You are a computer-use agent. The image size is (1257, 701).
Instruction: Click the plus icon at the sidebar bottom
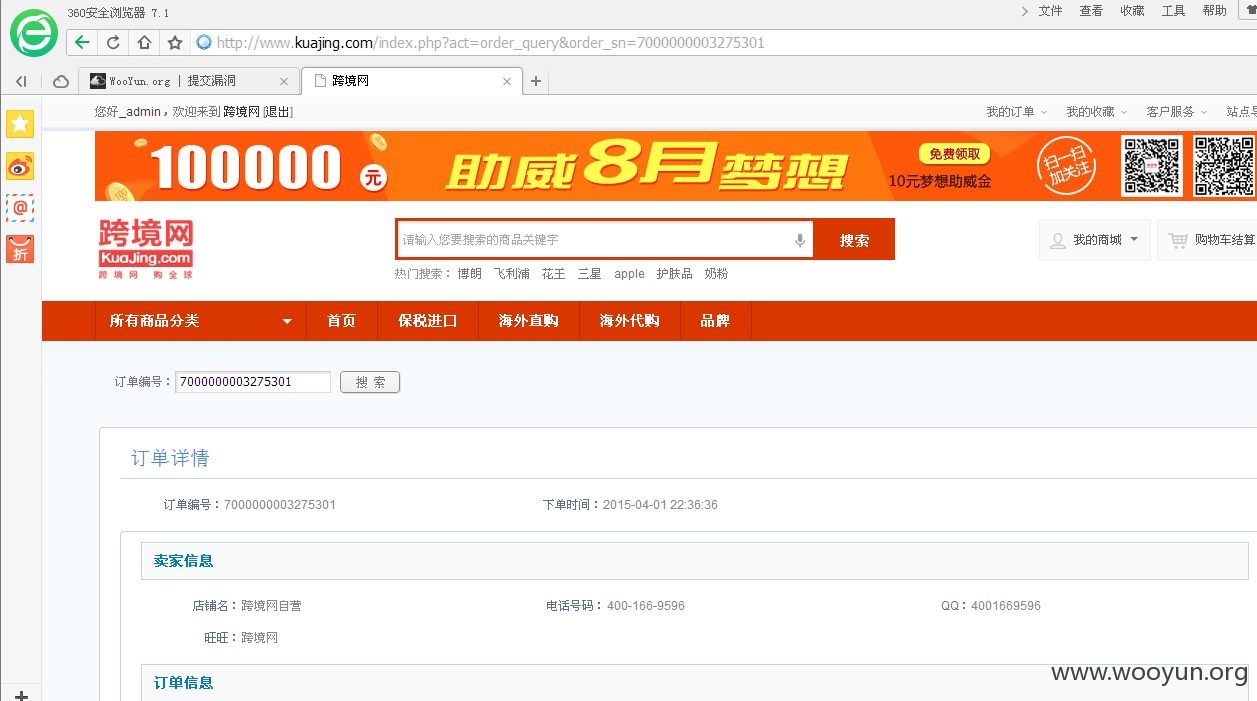pos(21,695)
